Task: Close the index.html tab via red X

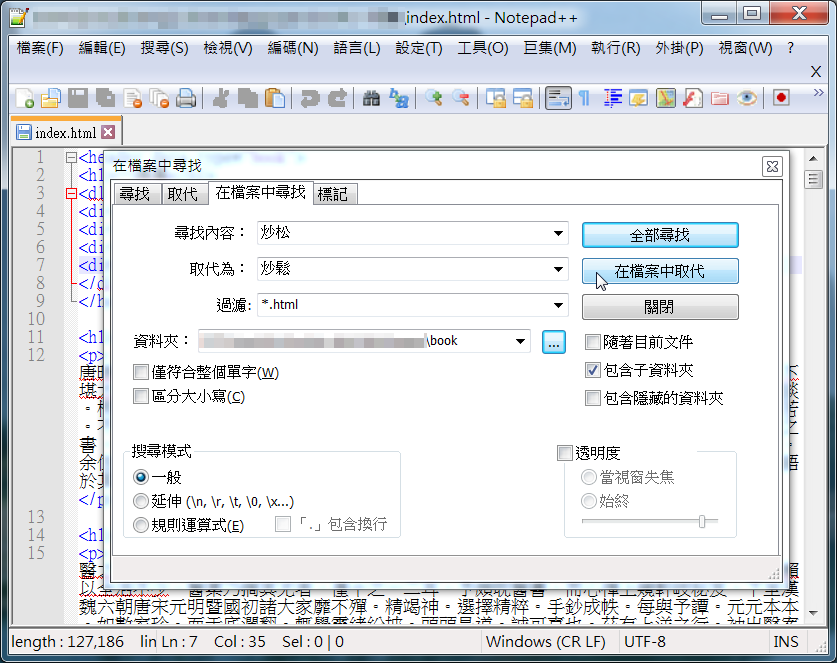Action: 108,132
